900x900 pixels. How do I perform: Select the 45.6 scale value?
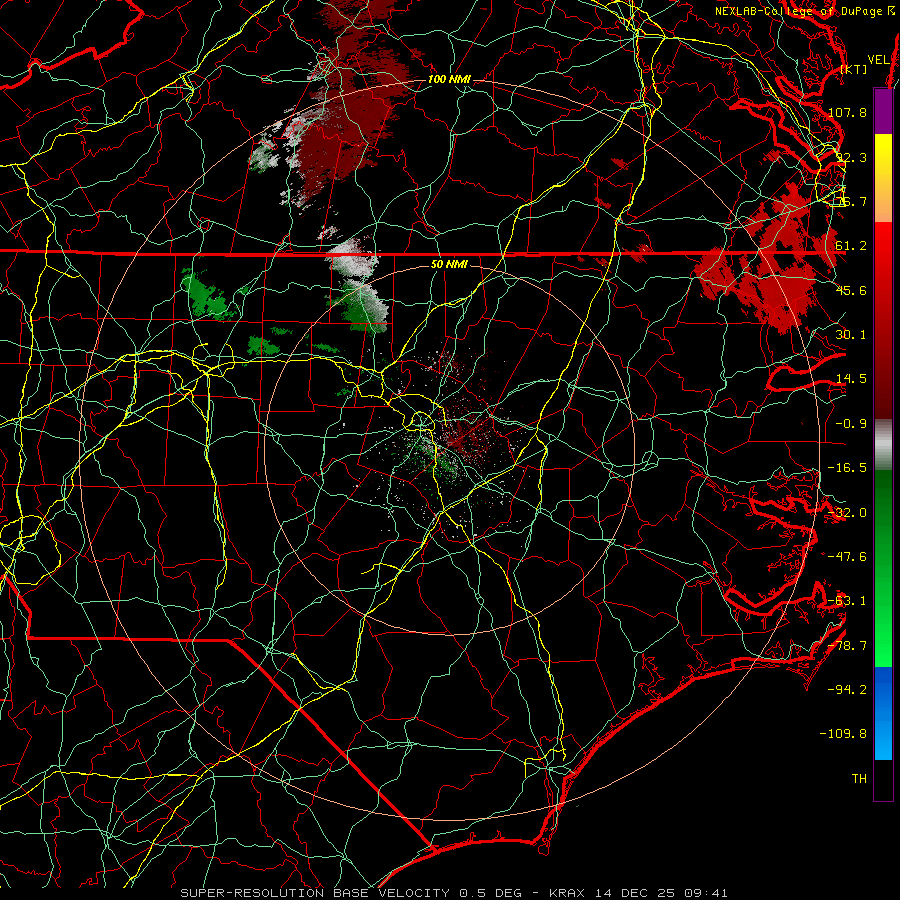tap(851, 290)
